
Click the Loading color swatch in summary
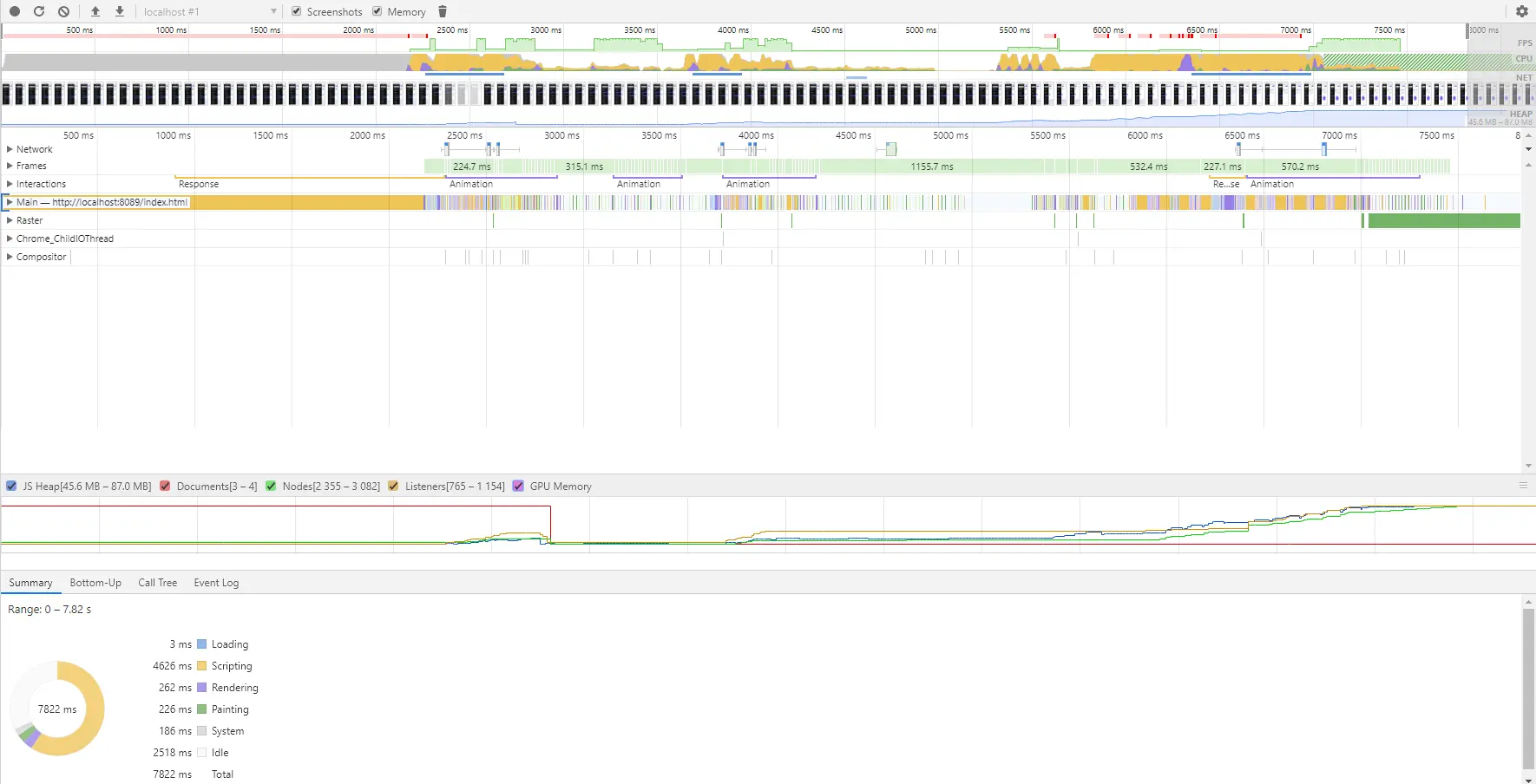[201, 644]
